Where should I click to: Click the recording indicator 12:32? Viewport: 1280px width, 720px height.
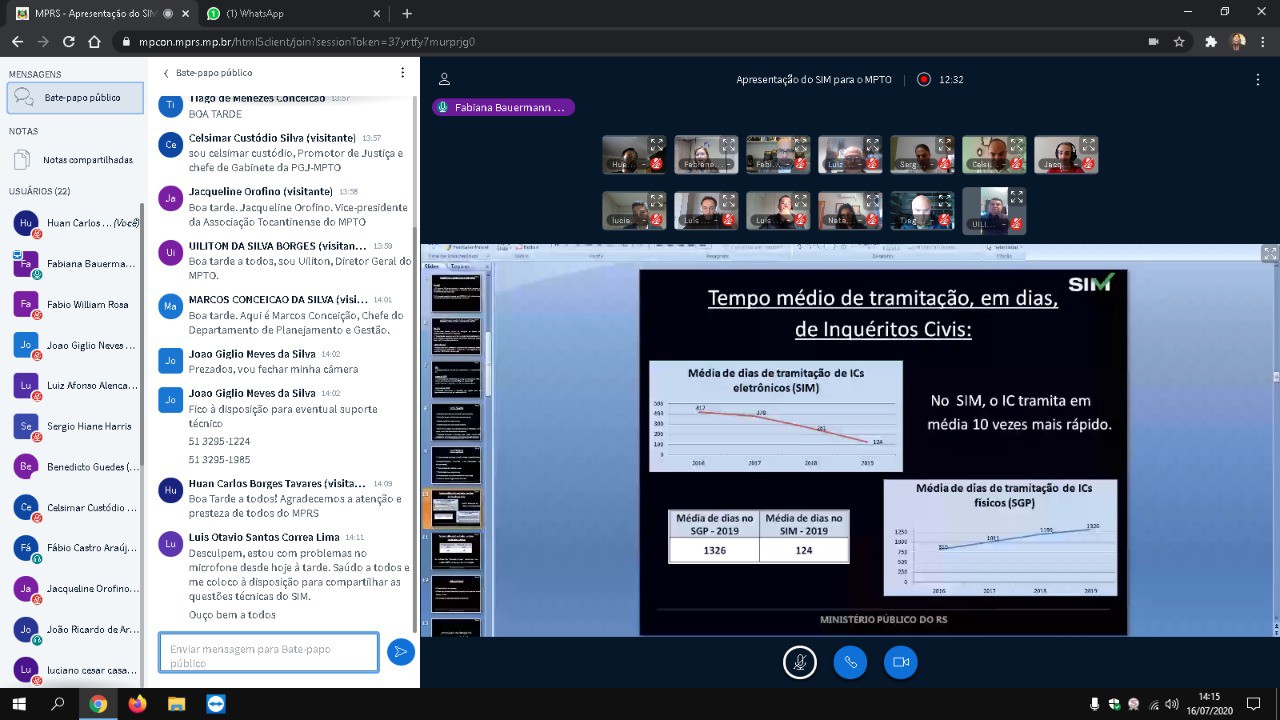[x=941, y=80]
